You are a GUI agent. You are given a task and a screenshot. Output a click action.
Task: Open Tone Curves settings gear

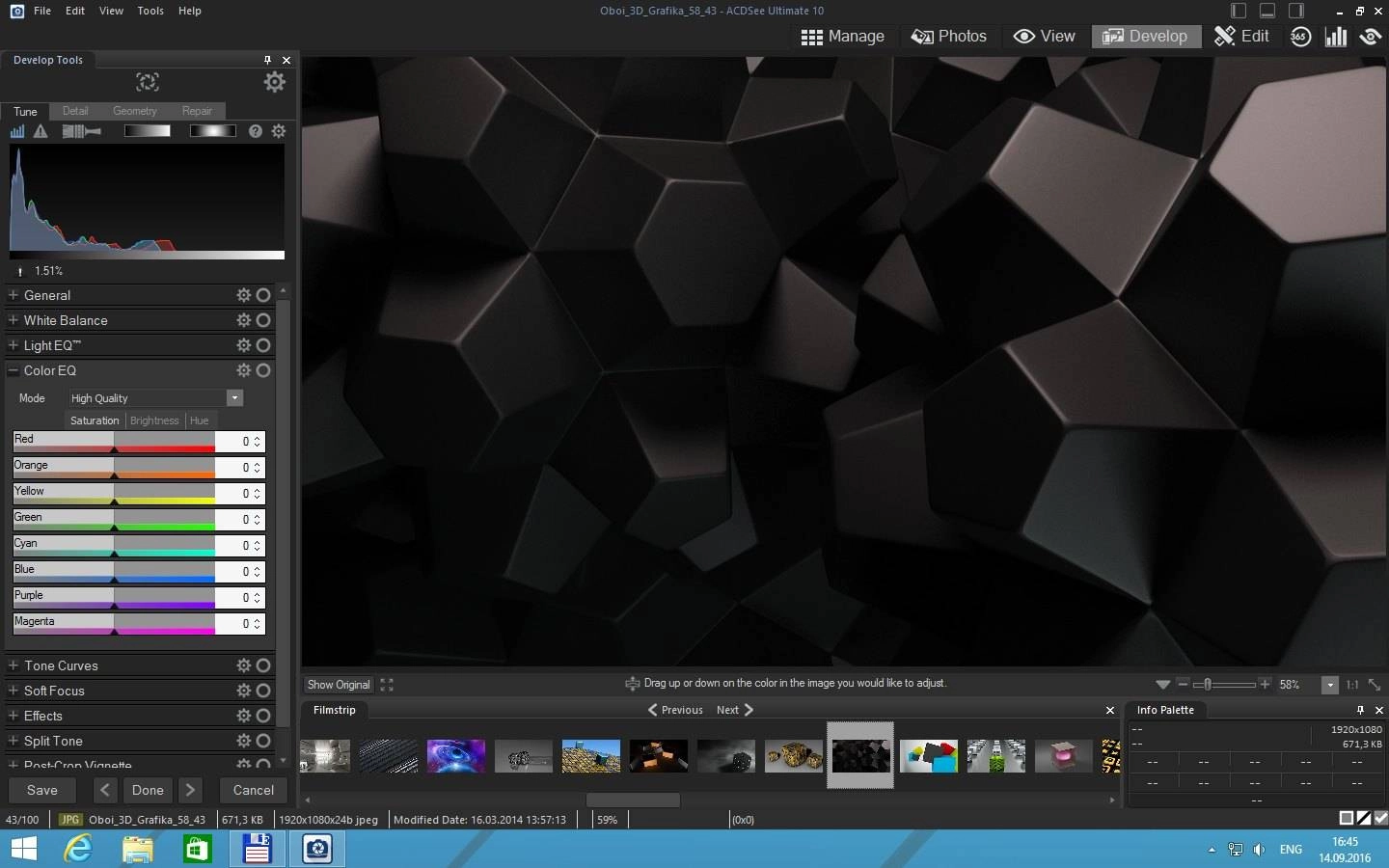[243, 665]
